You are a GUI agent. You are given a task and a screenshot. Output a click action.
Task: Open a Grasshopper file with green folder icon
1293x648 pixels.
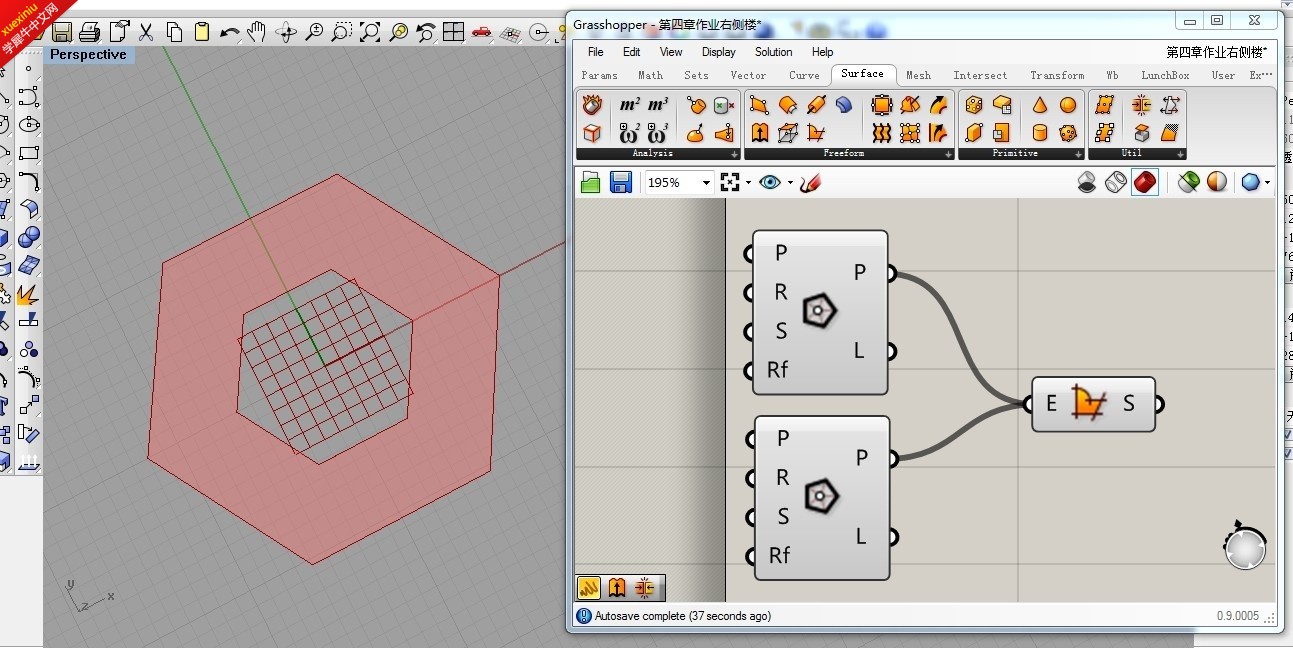click(590, 182)
